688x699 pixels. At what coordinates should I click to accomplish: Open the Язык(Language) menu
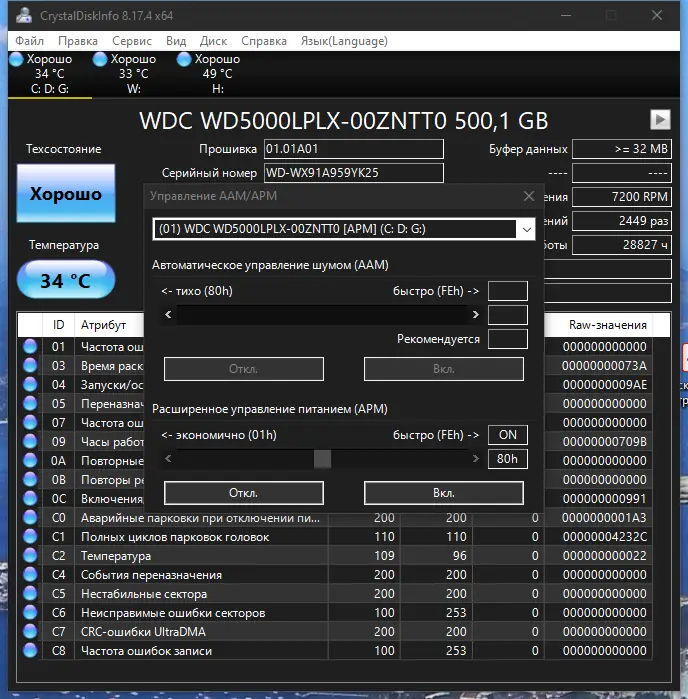[344, 41]
